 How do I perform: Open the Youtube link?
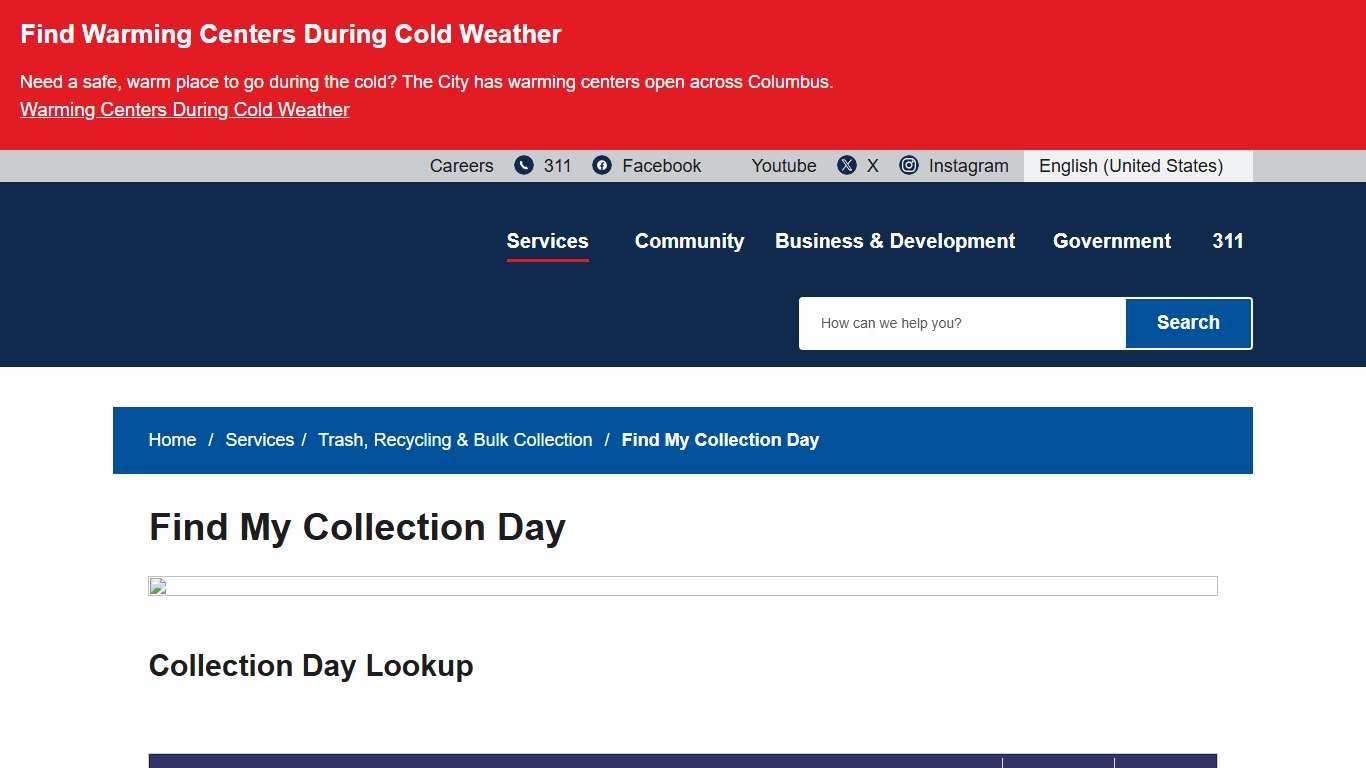[783, 165]
